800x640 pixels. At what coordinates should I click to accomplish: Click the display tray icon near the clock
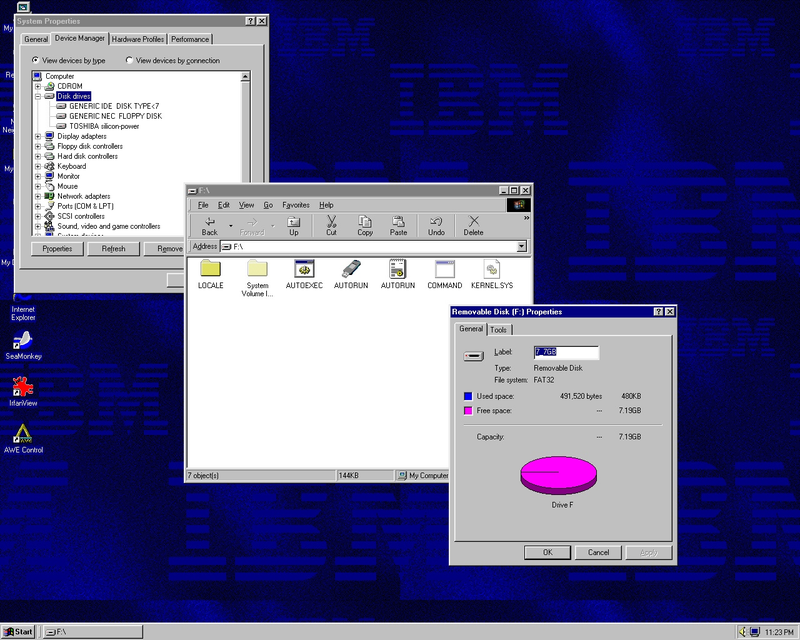coord(755,632)
